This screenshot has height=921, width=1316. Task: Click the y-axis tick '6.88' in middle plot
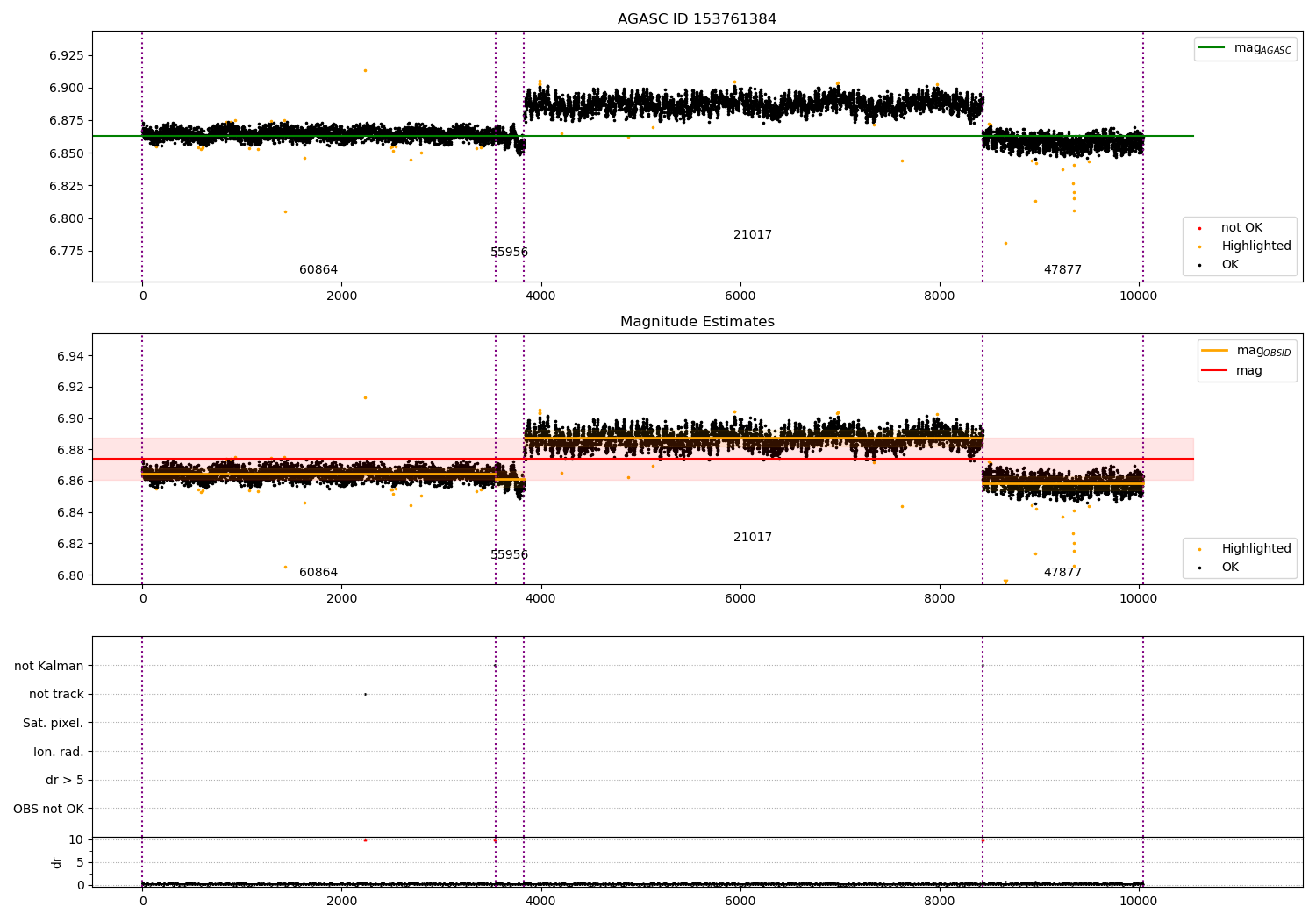click(x=70, y=451)
